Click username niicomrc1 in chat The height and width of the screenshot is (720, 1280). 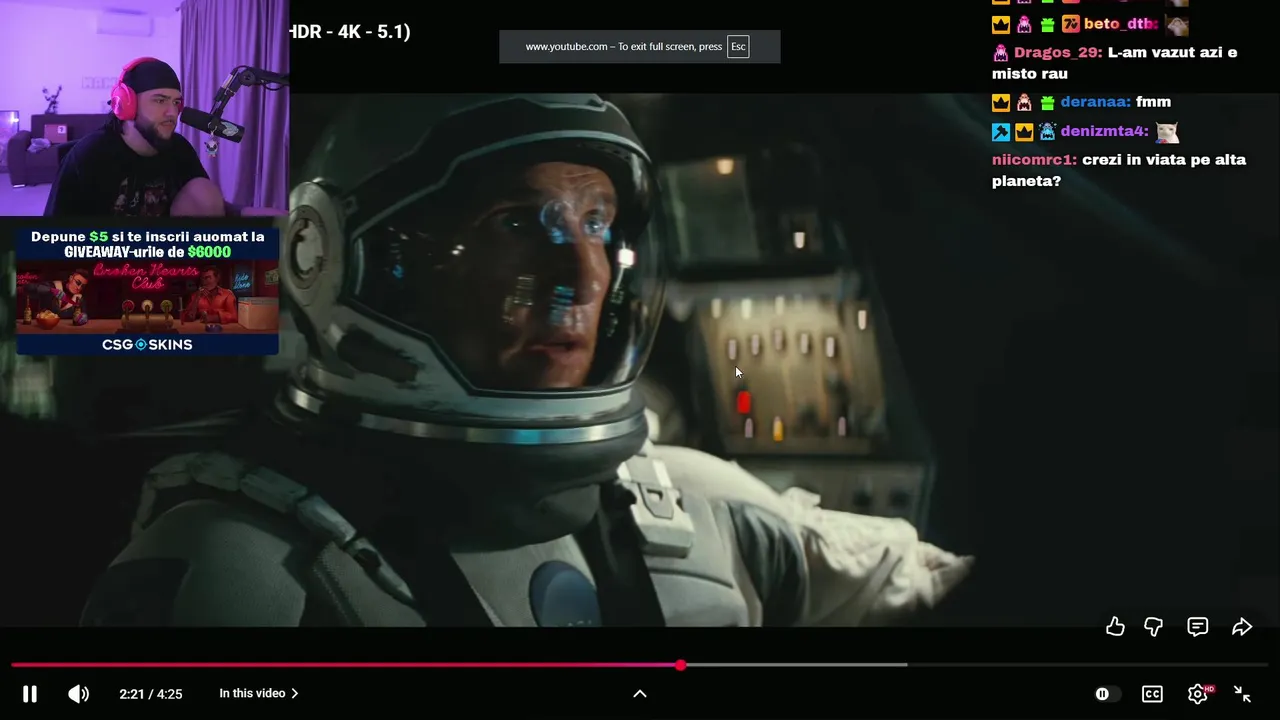[1034, 160]
